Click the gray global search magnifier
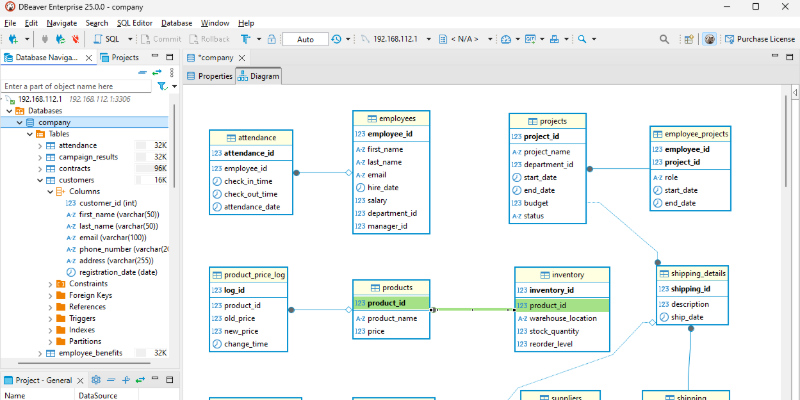Image resolution: width=800 pixels, height=400 pixels. click(x=664, y=39)
